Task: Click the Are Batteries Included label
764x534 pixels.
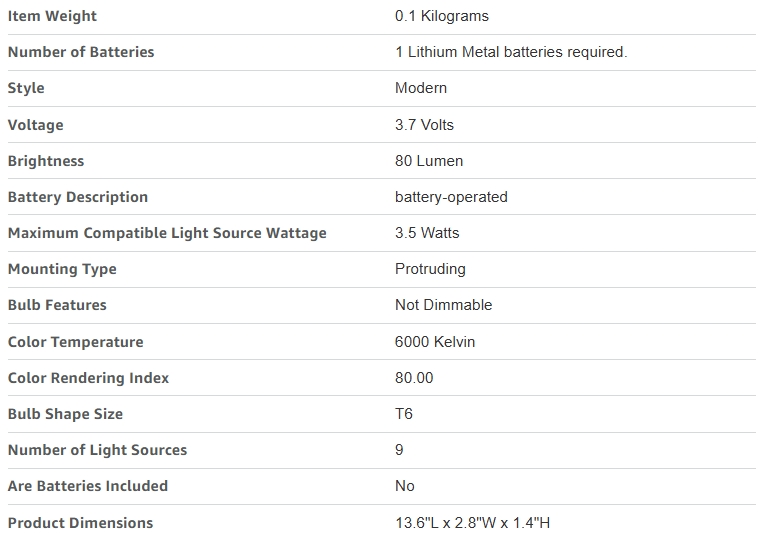Action: [x=88, y=486]
